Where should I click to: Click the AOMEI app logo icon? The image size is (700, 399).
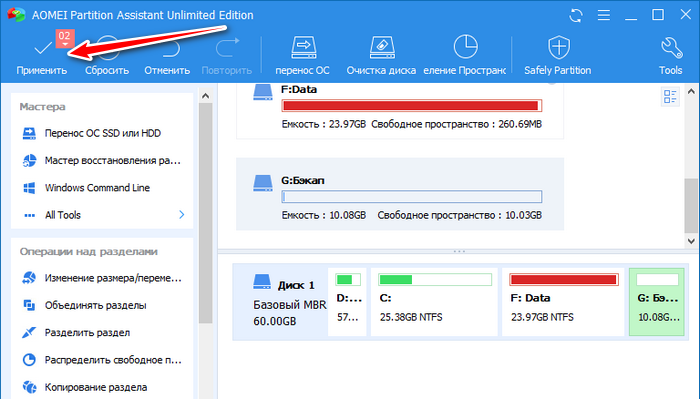17,14
